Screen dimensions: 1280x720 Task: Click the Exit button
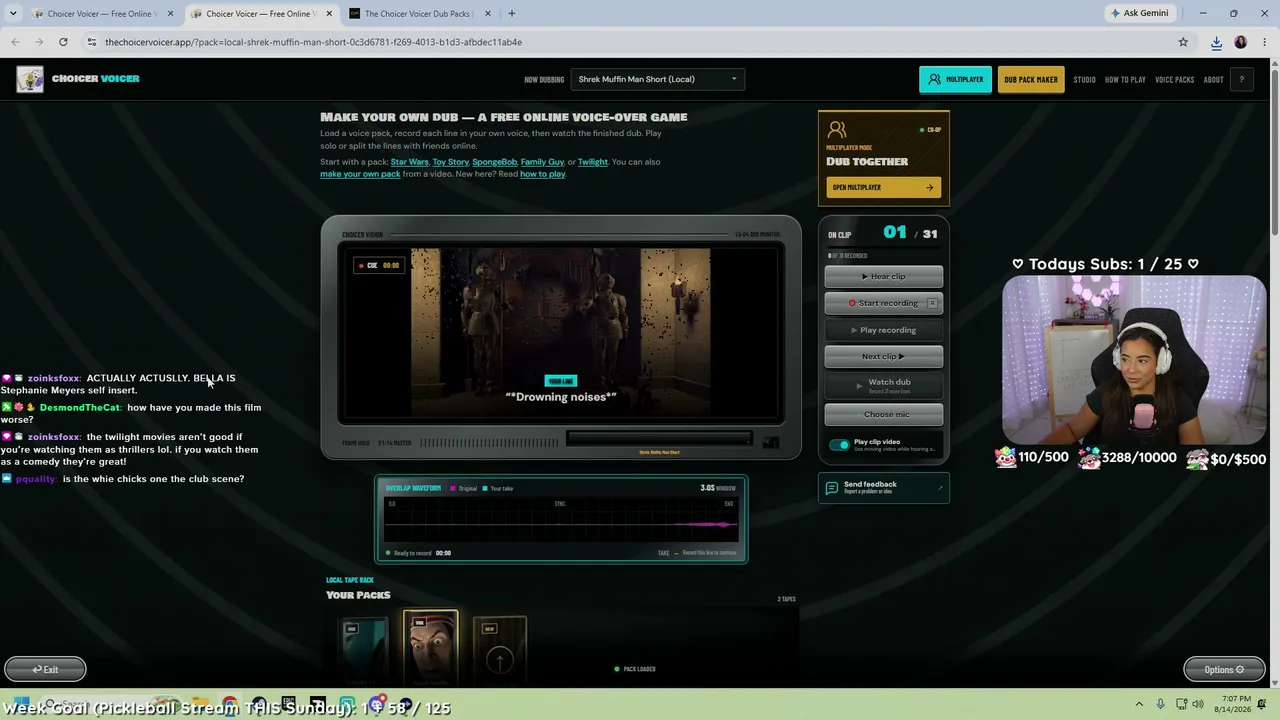coord(45,669)
